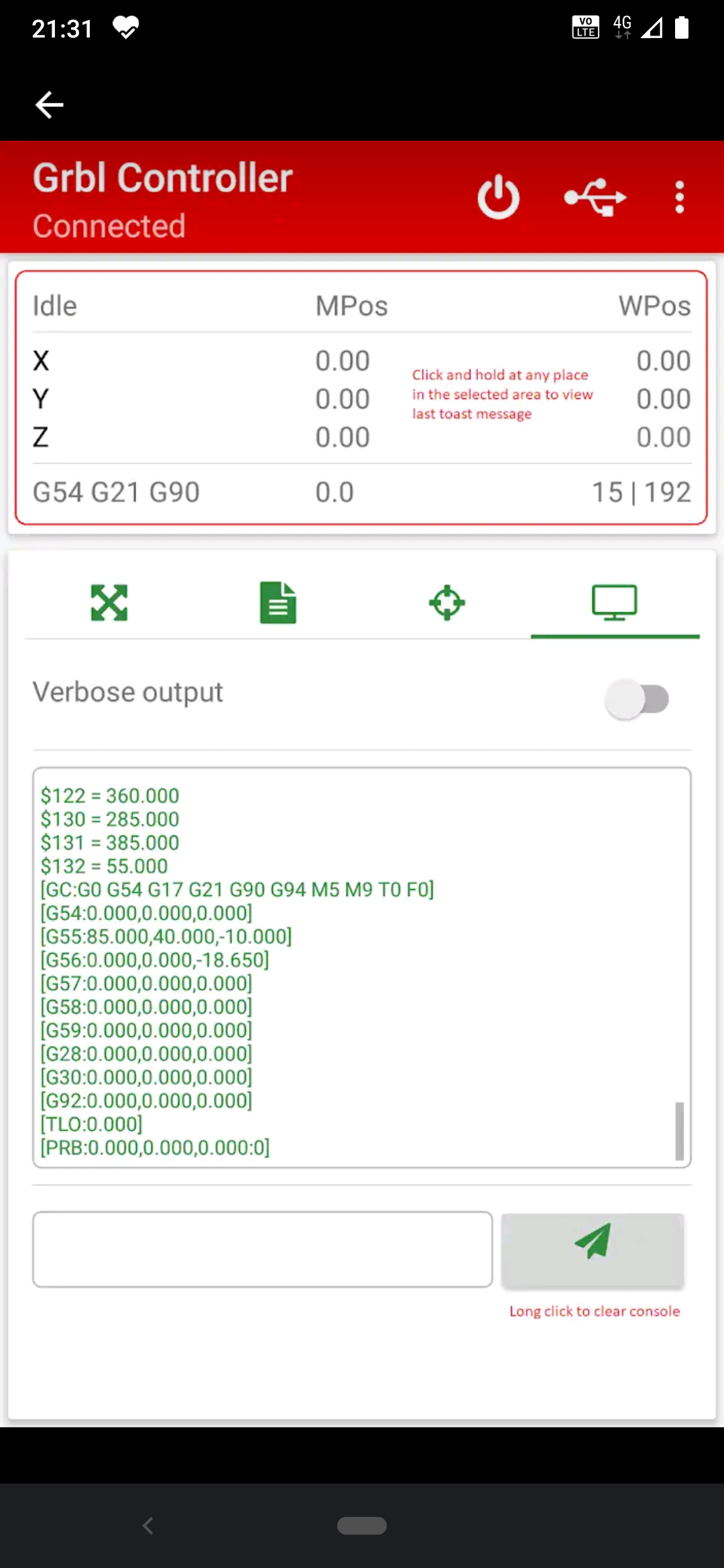Tap the Y axis label
This screenshot has height=1568, width=724.
coord(41,399)
